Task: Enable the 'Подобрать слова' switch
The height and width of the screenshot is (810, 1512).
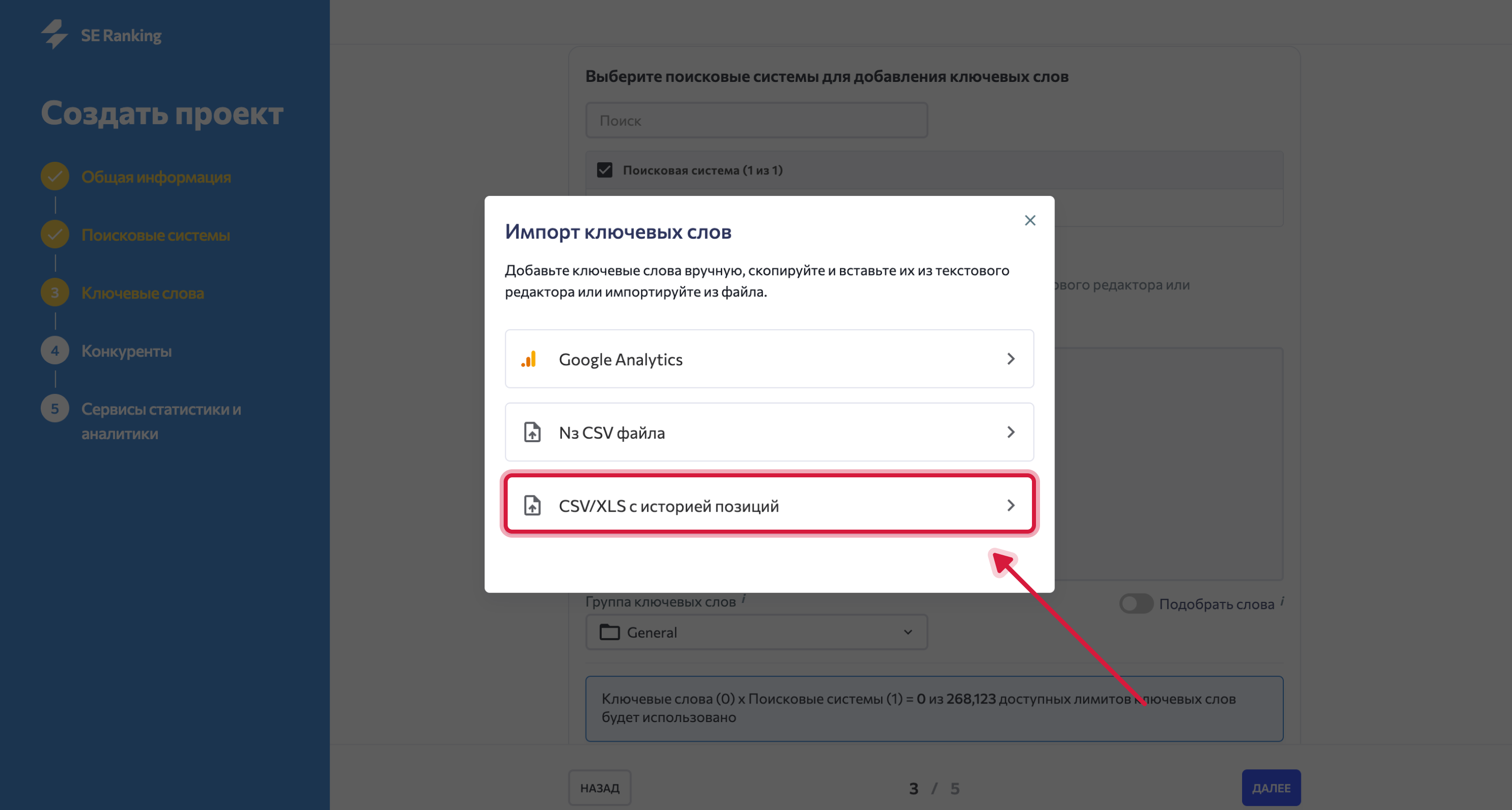Action: (1136, 603)
